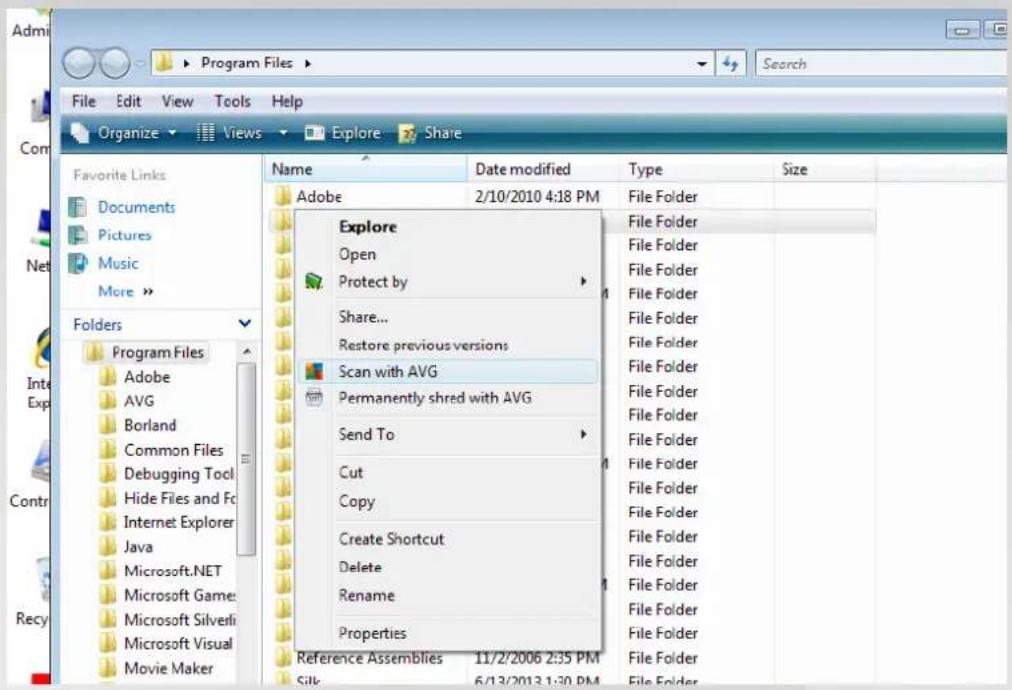Screen dimensions: 1012x690
Task: Click inside the Search box
Action: 881,64
